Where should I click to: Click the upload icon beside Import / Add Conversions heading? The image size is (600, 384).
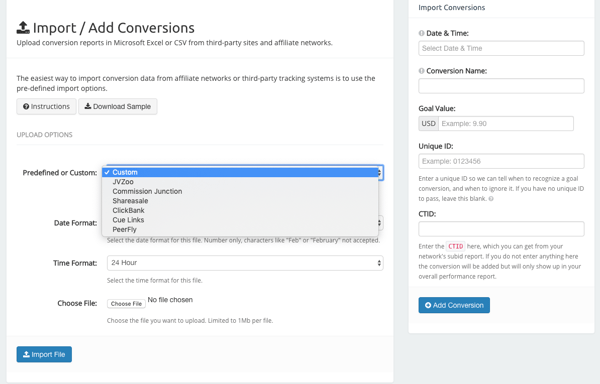pos(23,28)
